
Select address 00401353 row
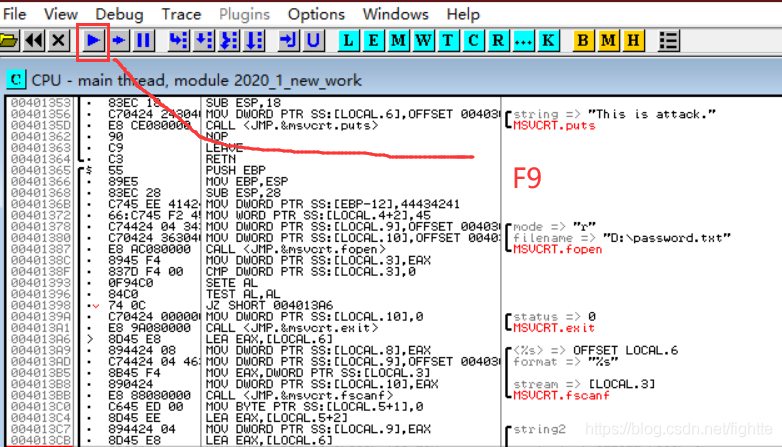coord(41,103)
